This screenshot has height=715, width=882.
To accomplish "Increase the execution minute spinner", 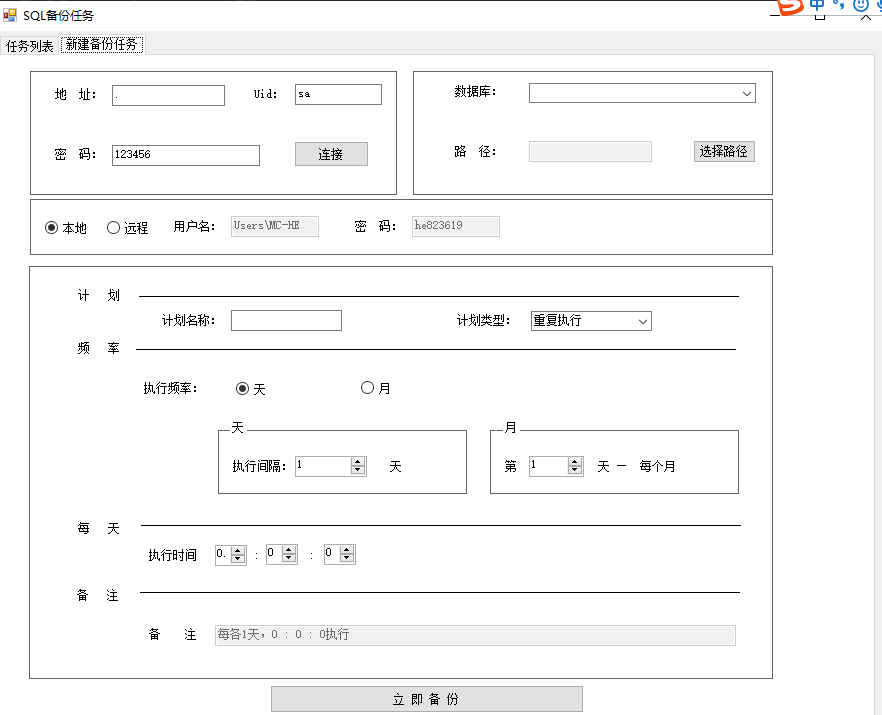I will point(289,551).
